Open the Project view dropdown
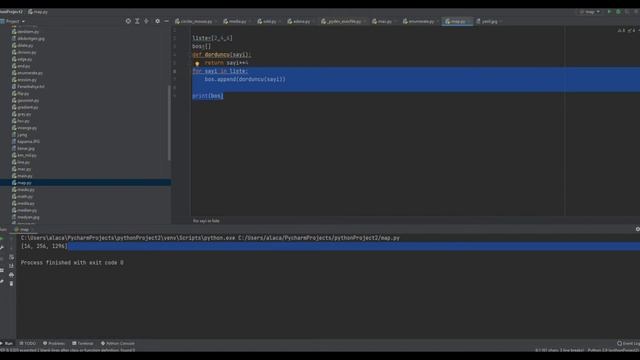The image size is (640, 360). (13, 21)
